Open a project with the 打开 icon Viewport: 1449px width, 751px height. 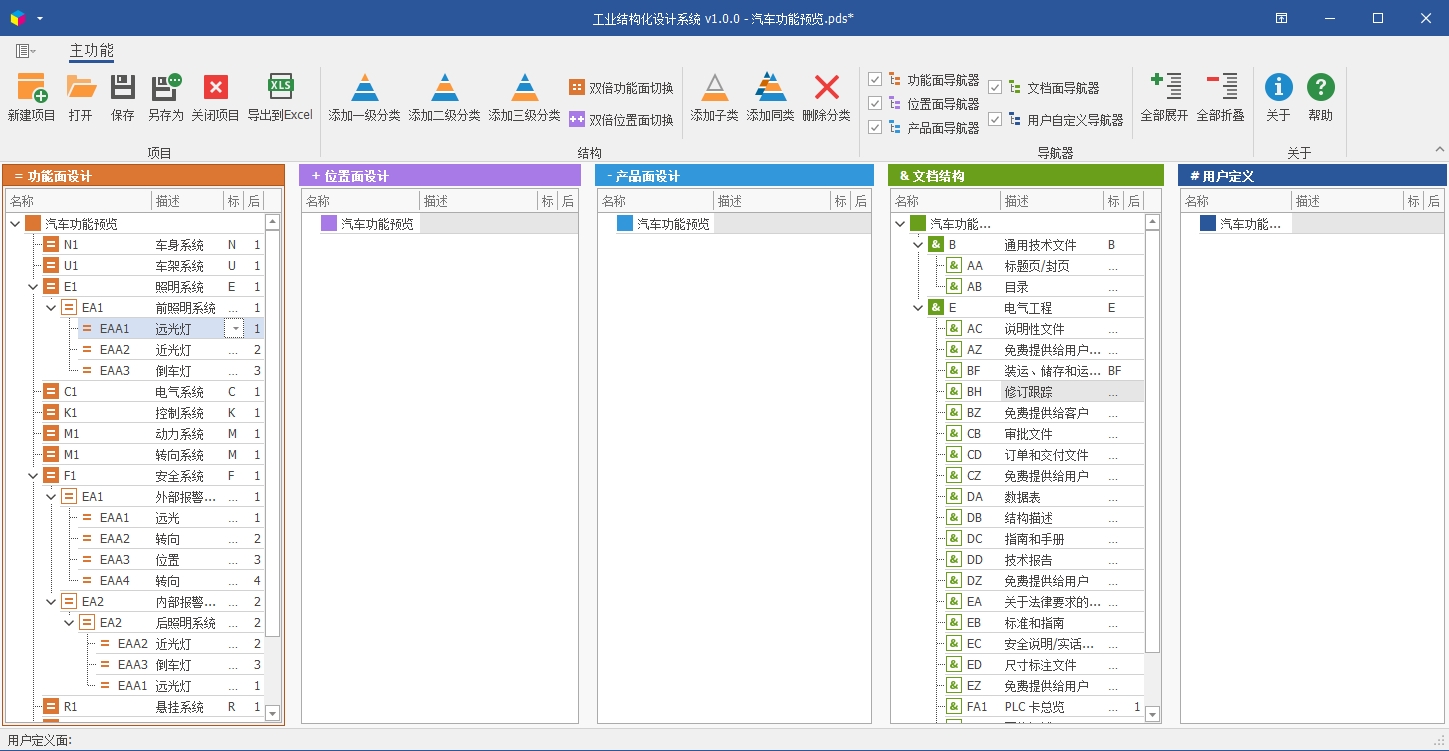coord(81,89)
